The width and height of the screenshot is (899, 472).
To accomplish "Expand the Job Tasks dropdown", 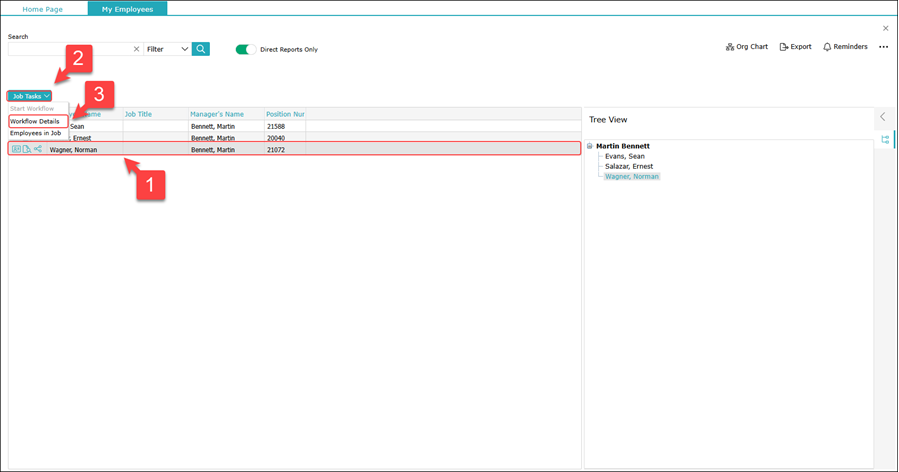I will coord(30,96).
